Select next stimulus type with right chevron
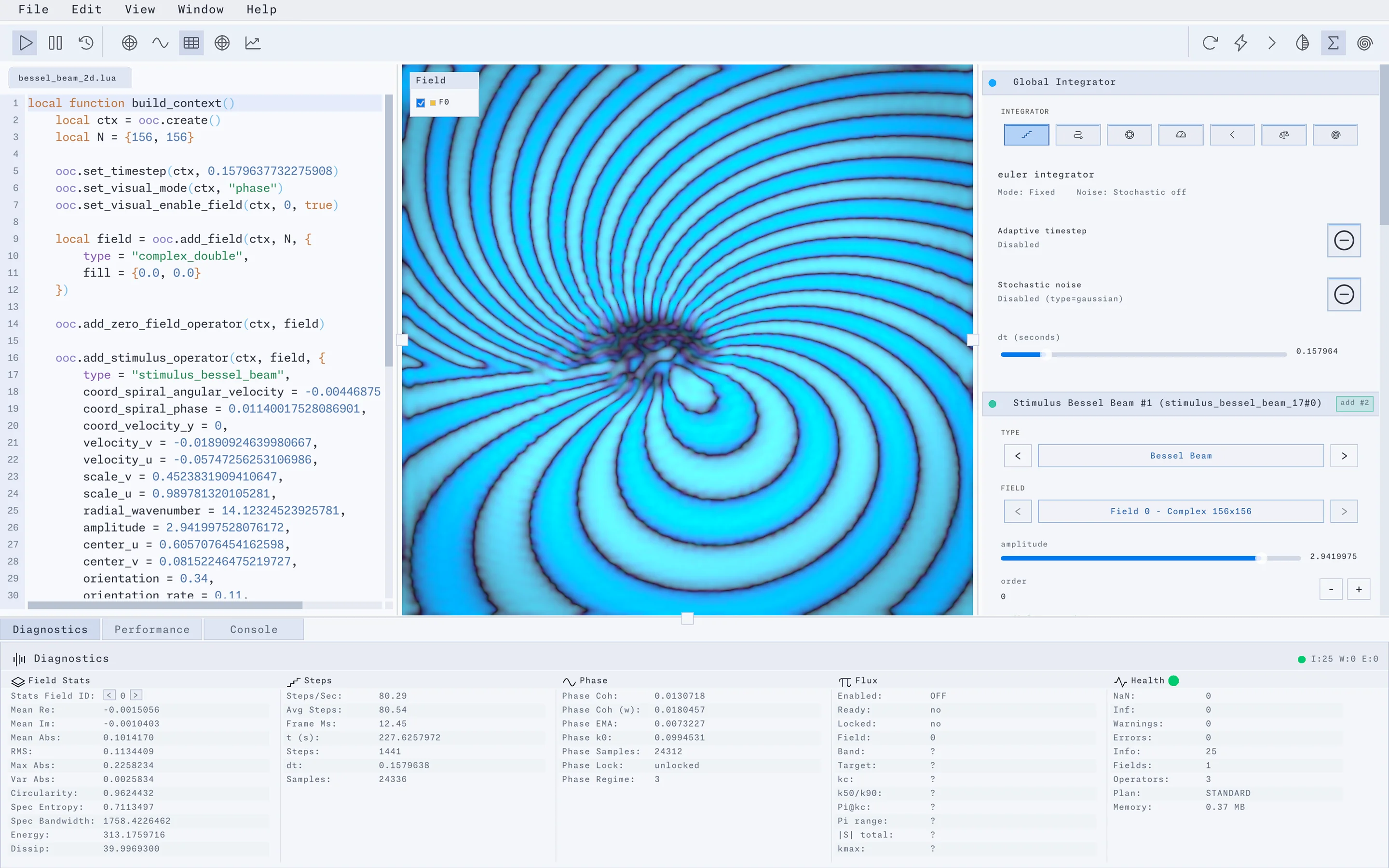The width and height of the screenshot is (1389, 868). pos(1344,456)
